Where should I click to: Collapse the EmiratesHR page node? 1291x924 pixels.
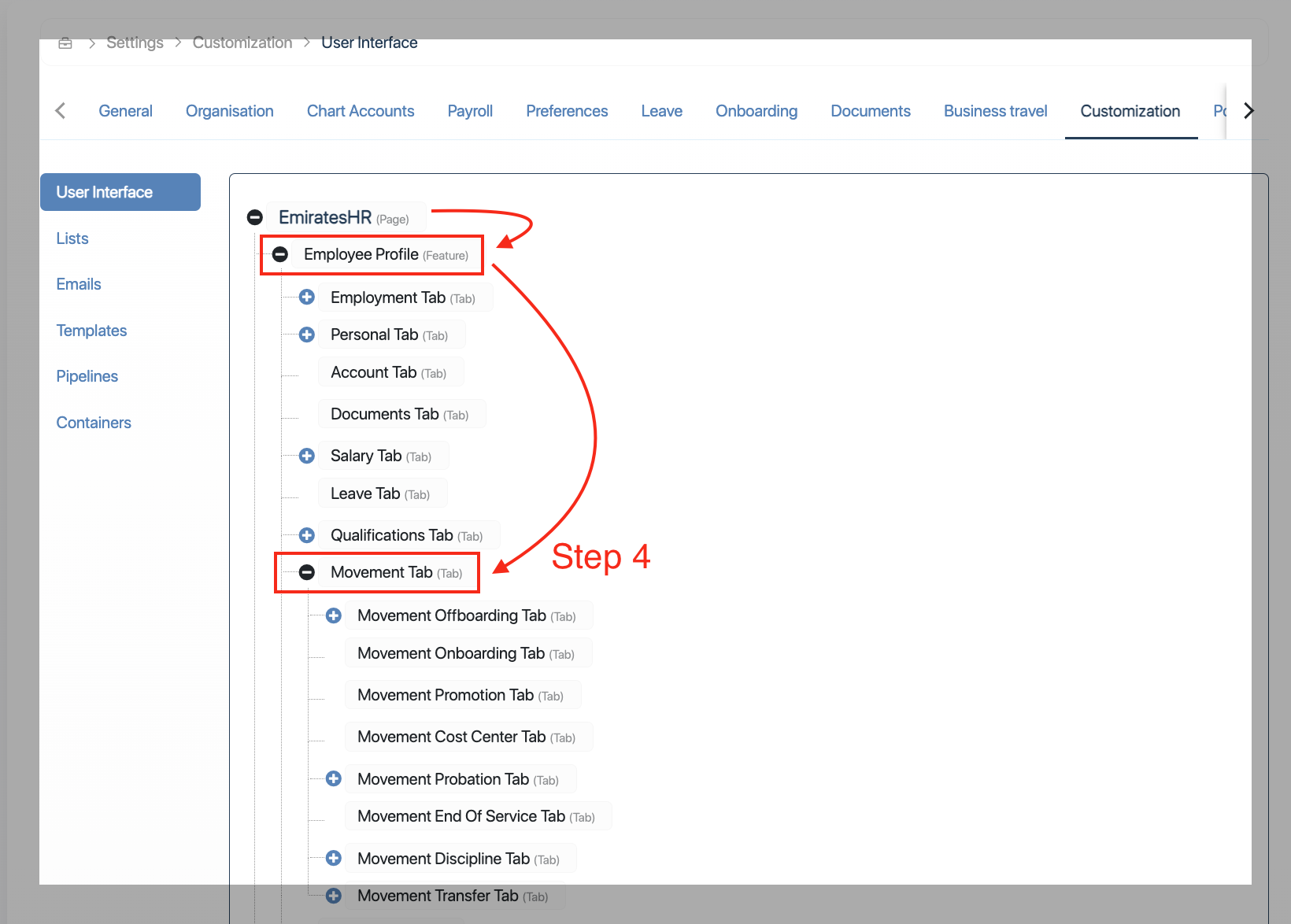point(255,217)
